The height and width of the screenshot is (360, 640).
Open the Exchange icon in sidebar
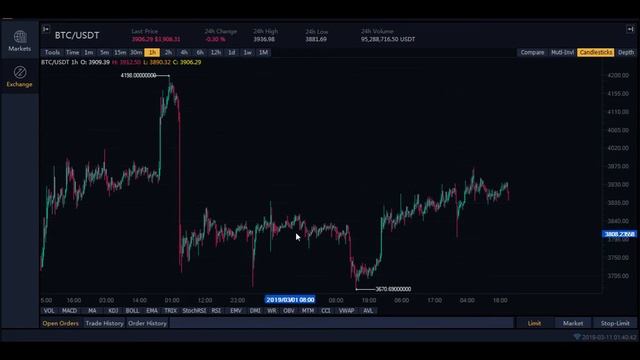(x=20, y=73)
